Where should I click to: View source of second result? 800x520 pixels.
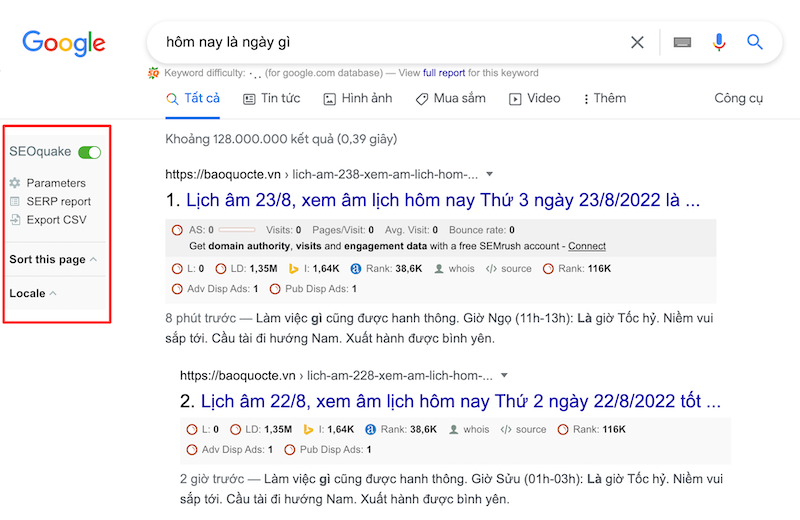click(523, 430)
